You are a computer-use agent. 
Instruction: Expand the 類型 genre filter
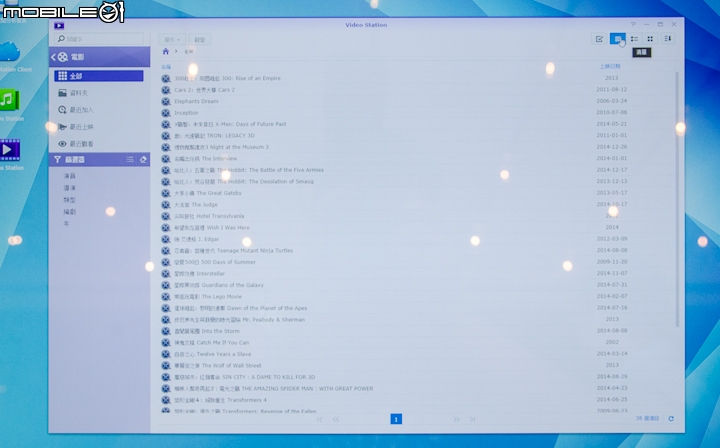click(70, 200)
